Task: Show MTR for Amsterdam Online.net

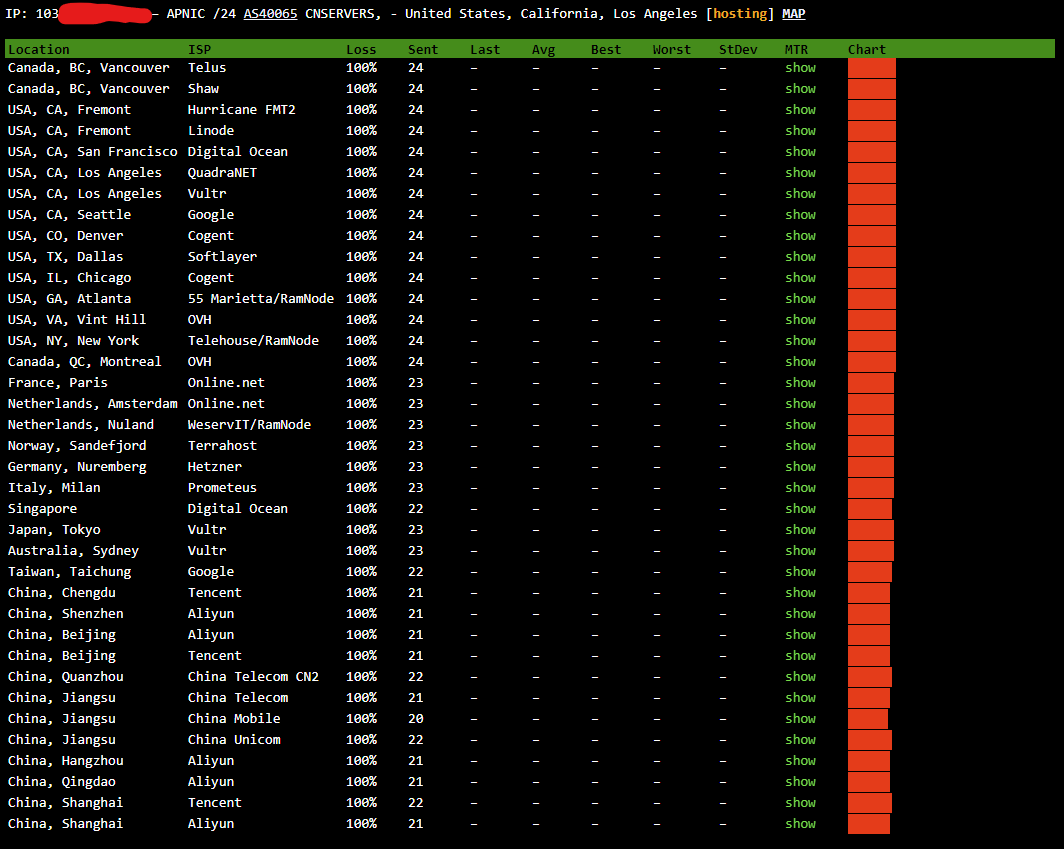Action: coord(801,404)
